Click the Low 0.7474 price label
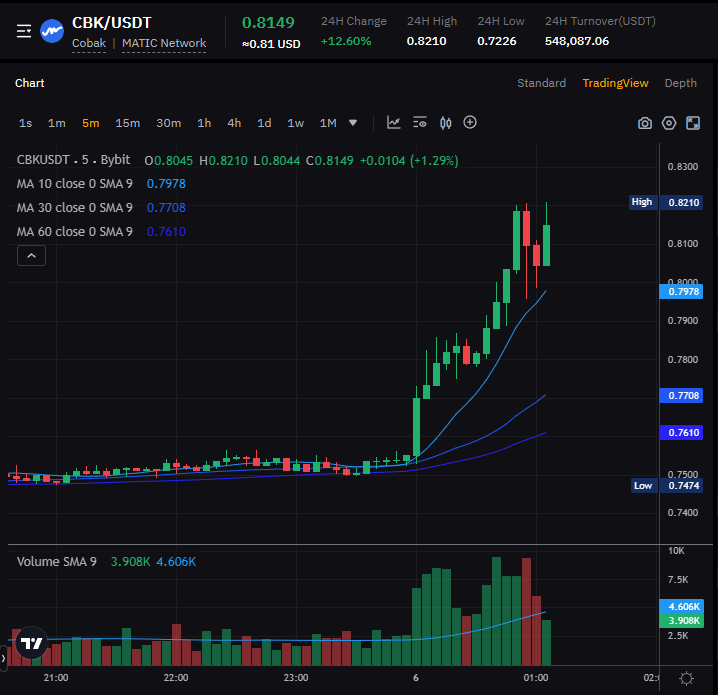718x695 pixels. coord(667,486)
